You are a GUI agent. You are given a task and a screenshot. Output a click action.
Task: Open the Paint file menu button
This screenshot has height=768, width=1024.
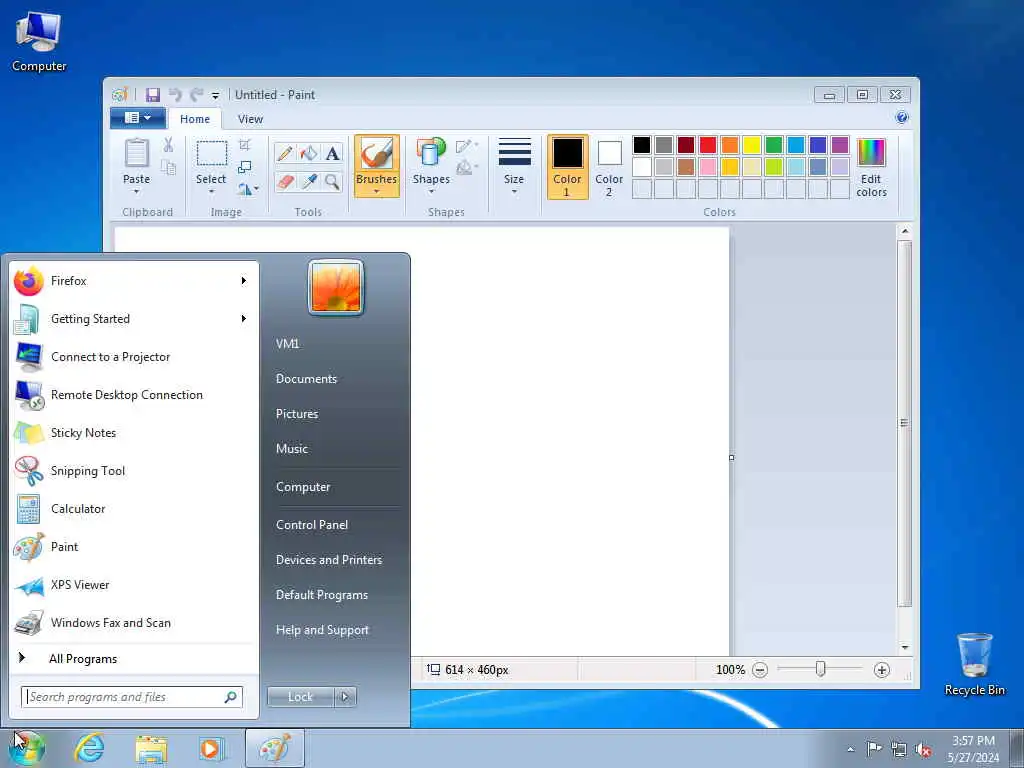138,118
